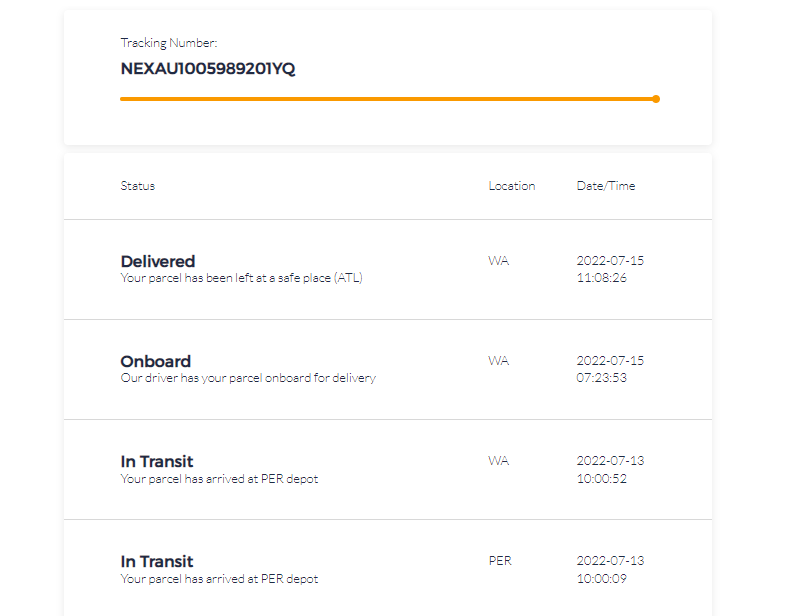Click the Status column header
This screenshot has height=616, width=808.
tap(138, 186)
